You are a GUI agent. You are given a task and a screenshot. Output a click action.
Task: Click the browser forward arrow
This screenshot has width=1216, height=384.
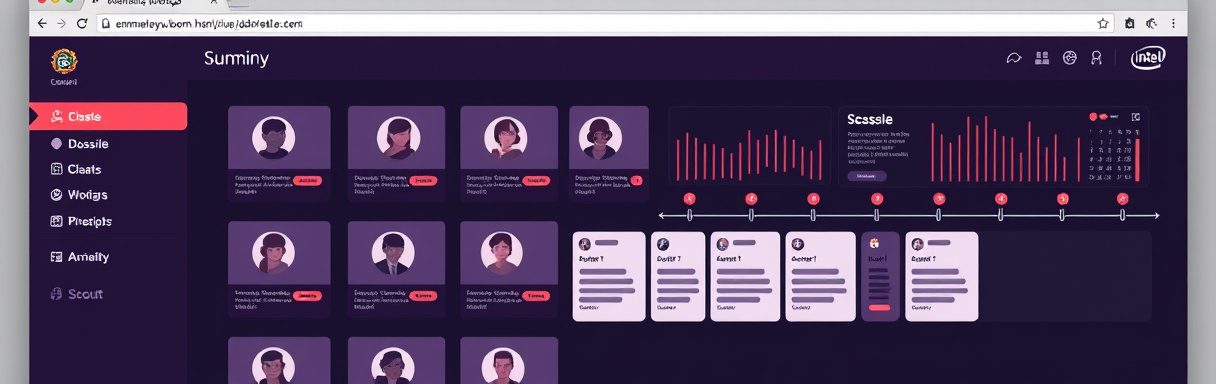[61, 22]
